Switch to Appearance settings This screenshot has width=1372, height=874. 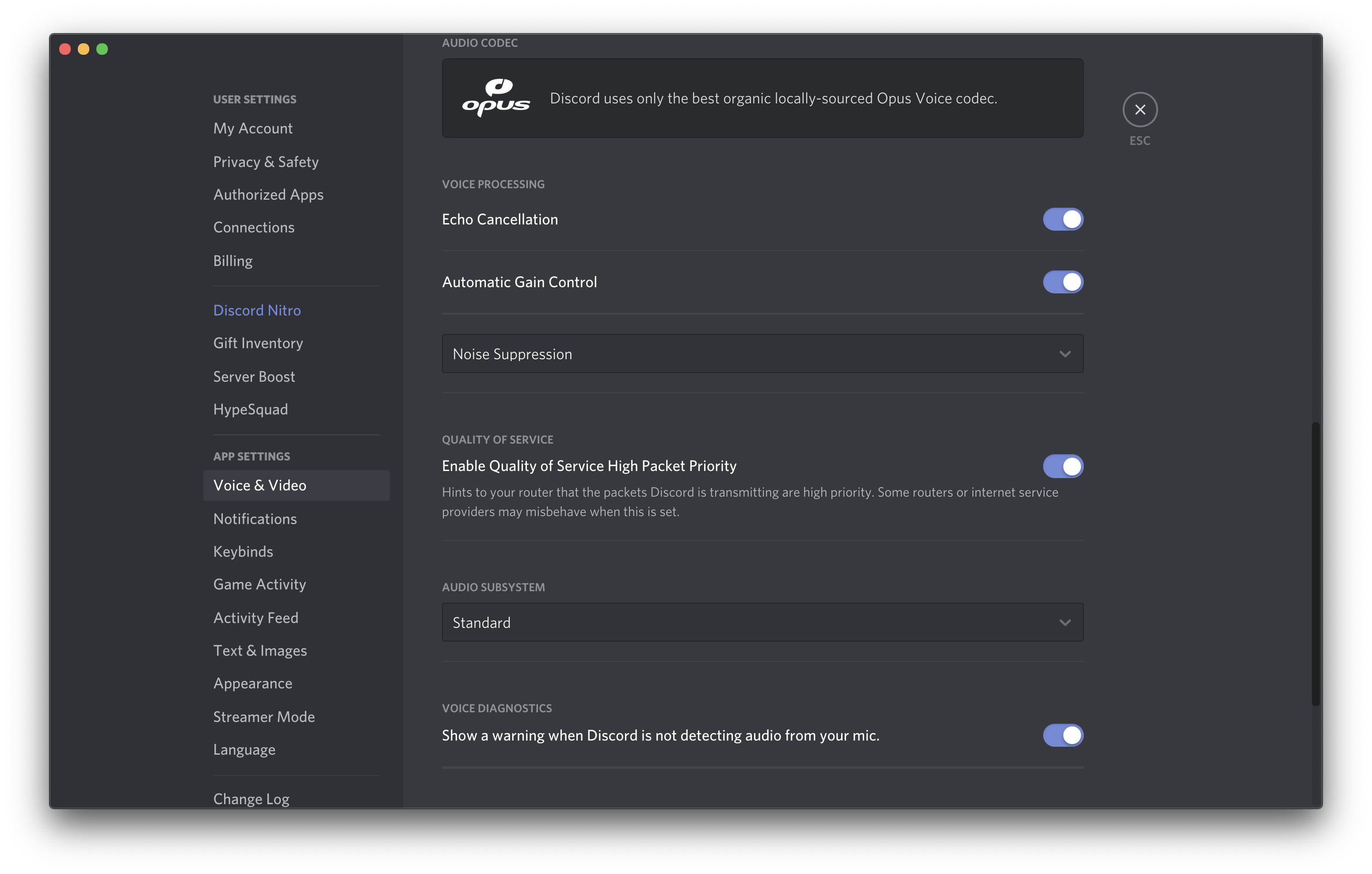coord(252,683)
